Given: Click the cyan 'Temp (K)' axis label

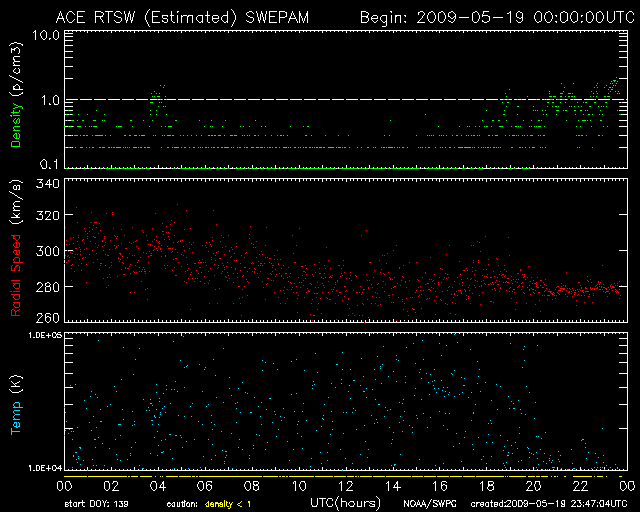Looking at the screenshot, I should (16, 405).
